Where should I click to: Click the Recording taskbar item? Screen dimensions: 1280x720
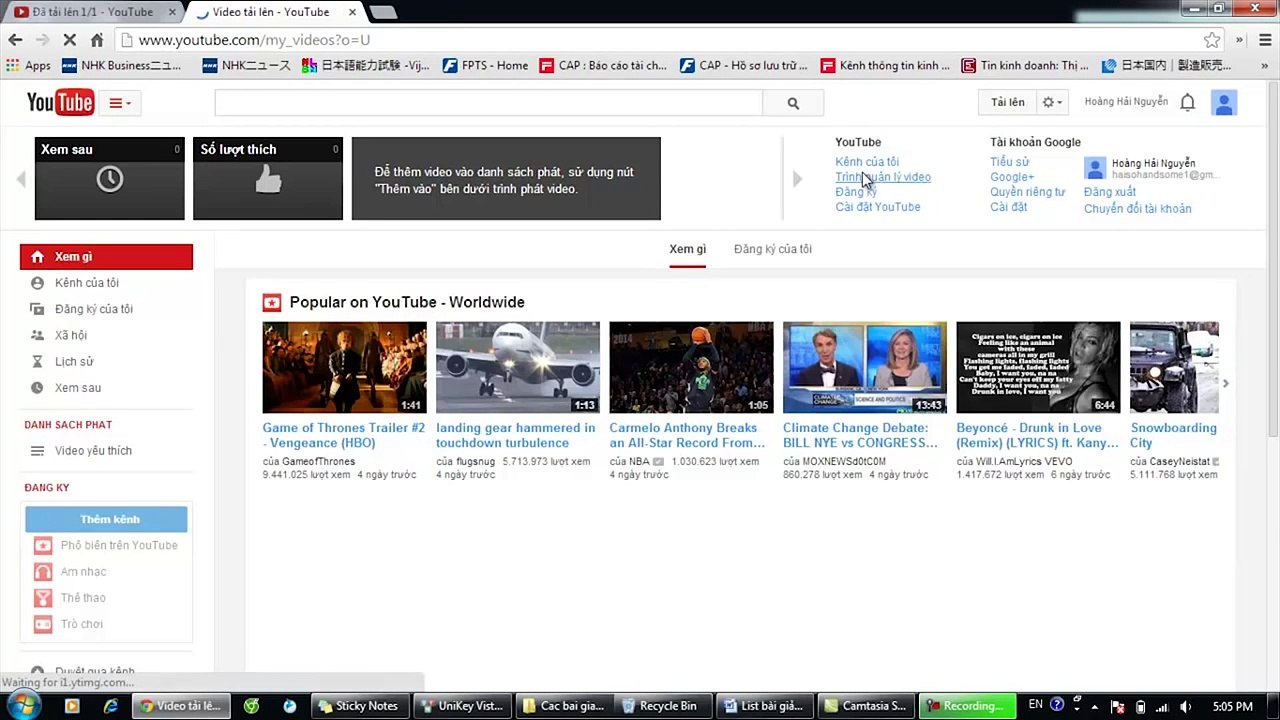tap(967, 706)
